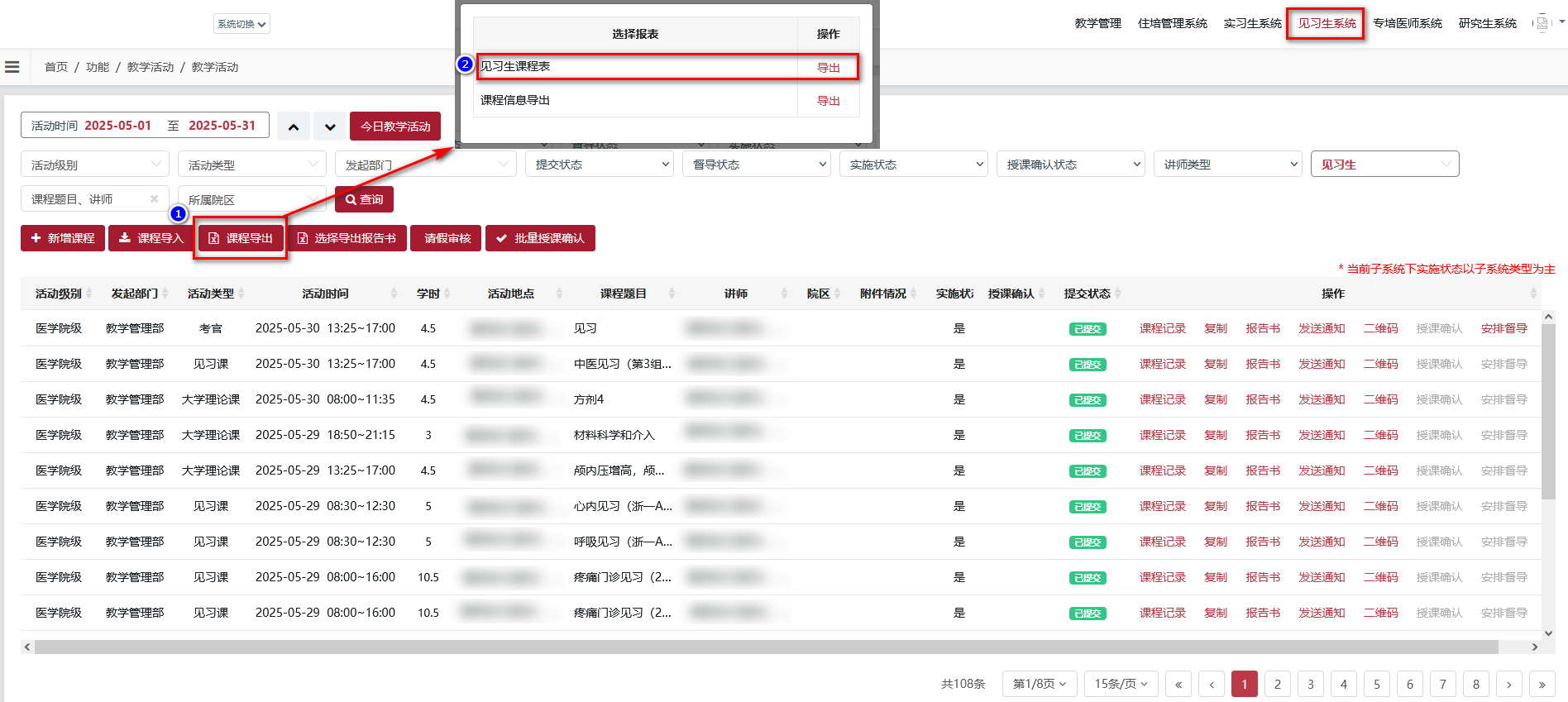Open the 实习生系统 top tab
Screen dimensions: 1568x702
(1252, 23)
